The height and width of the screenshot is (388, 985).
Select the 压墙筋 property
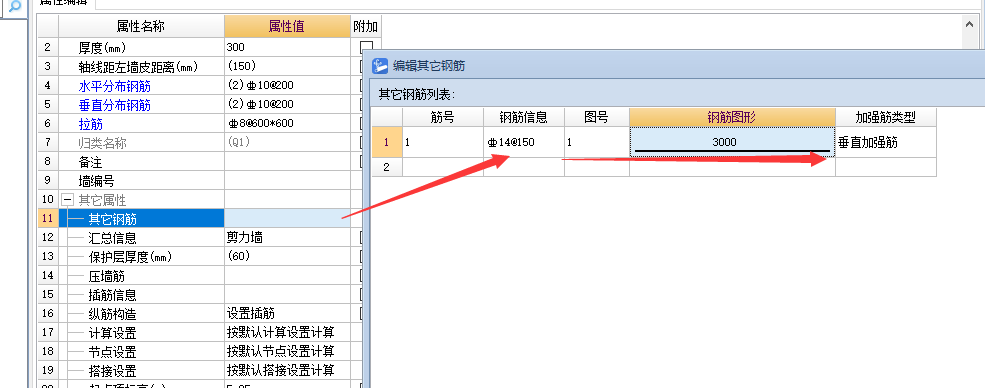pyautogui.click(x=141, y=276)
